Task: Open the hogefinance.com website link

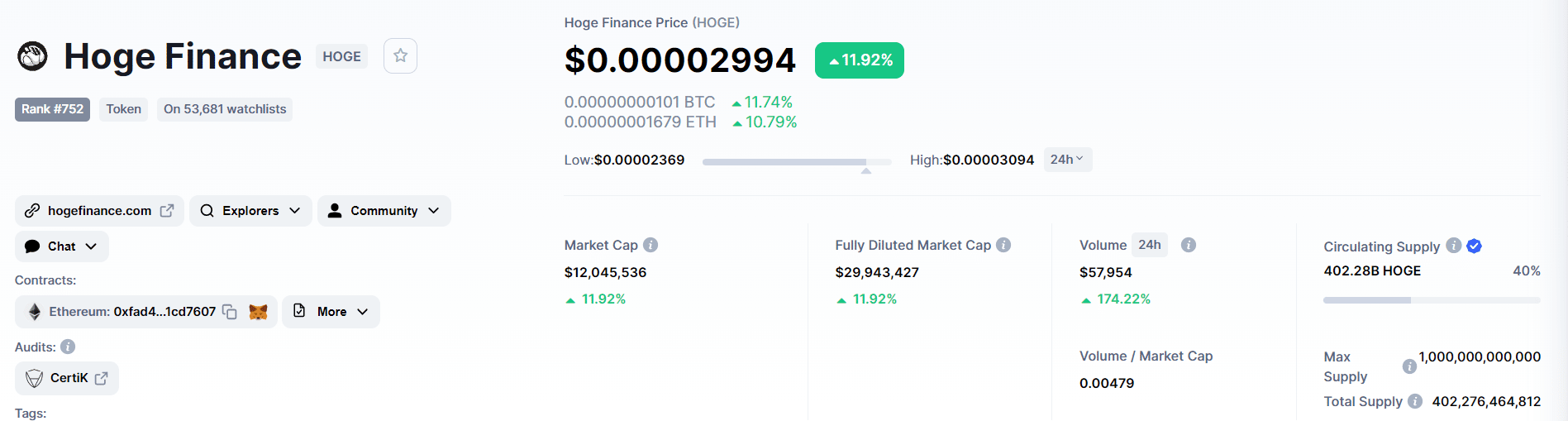Action: click(x=99, y=211)
